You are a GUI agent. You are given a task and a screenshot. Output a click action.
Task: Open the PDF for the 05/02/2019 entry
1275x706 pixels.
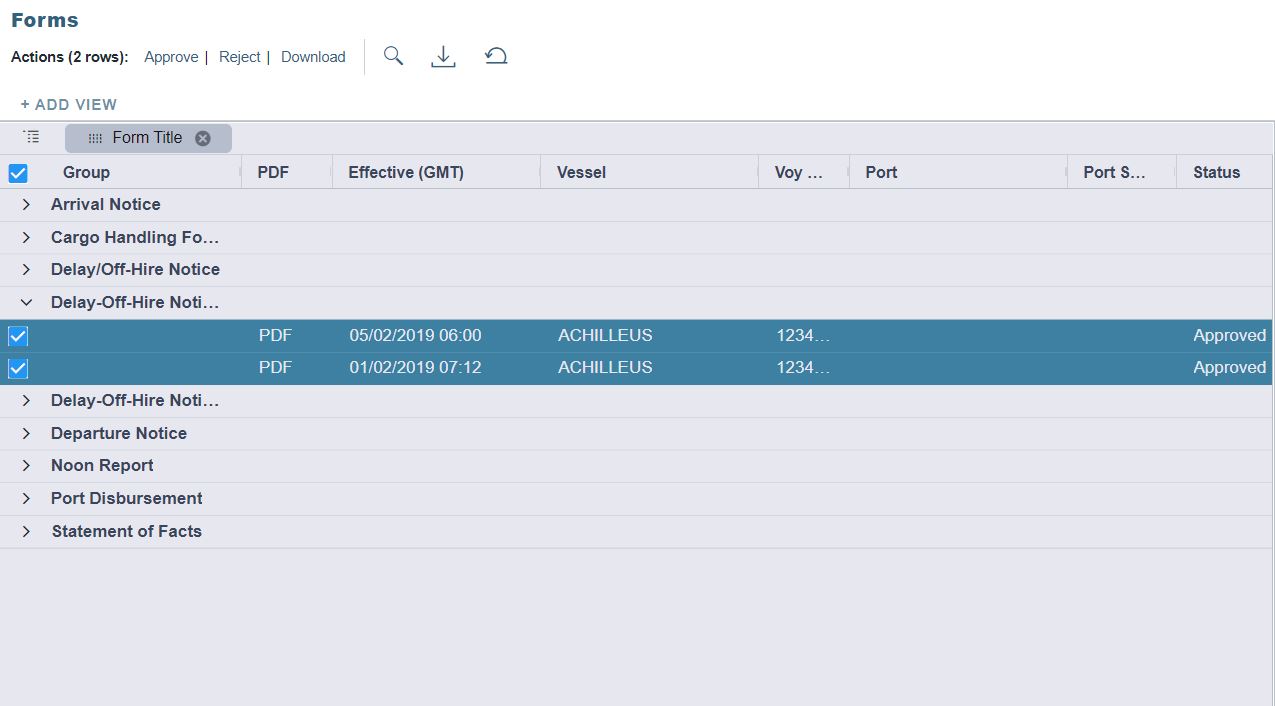tap(275, 335)
